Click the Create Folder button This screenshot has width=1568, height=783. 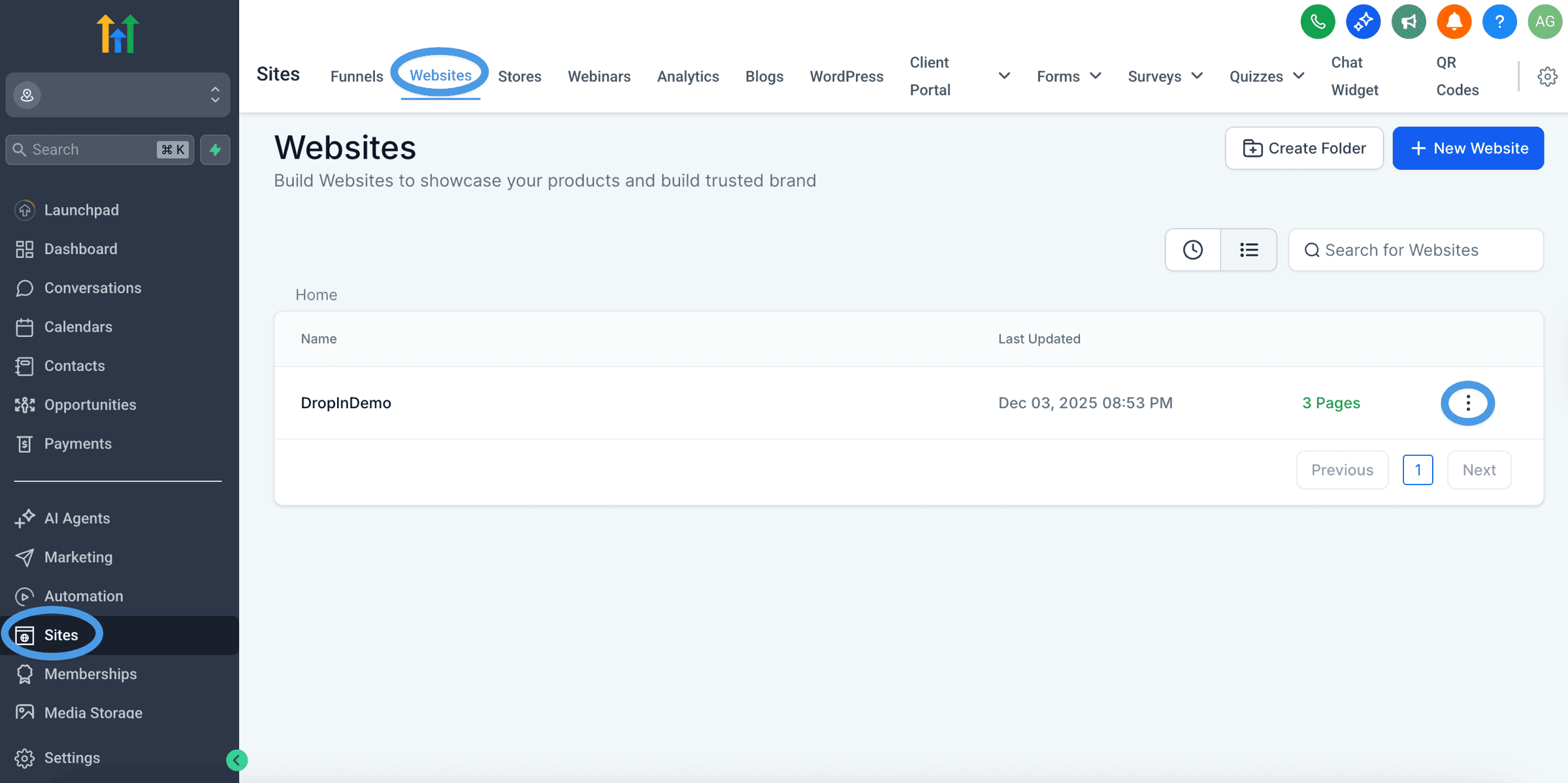click(1304, 148)
